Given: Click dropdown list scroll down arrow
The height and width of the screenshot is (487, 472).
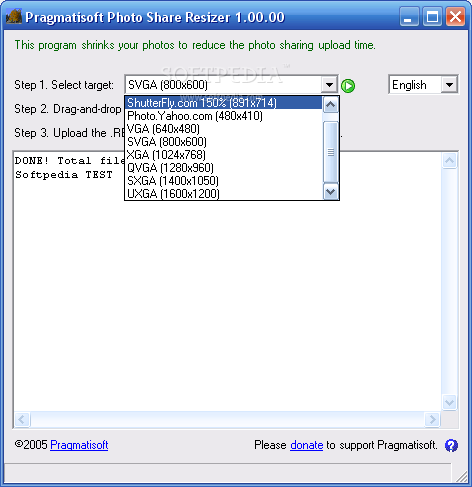Looking at the screenshot, I should click(x=331, y=192).
